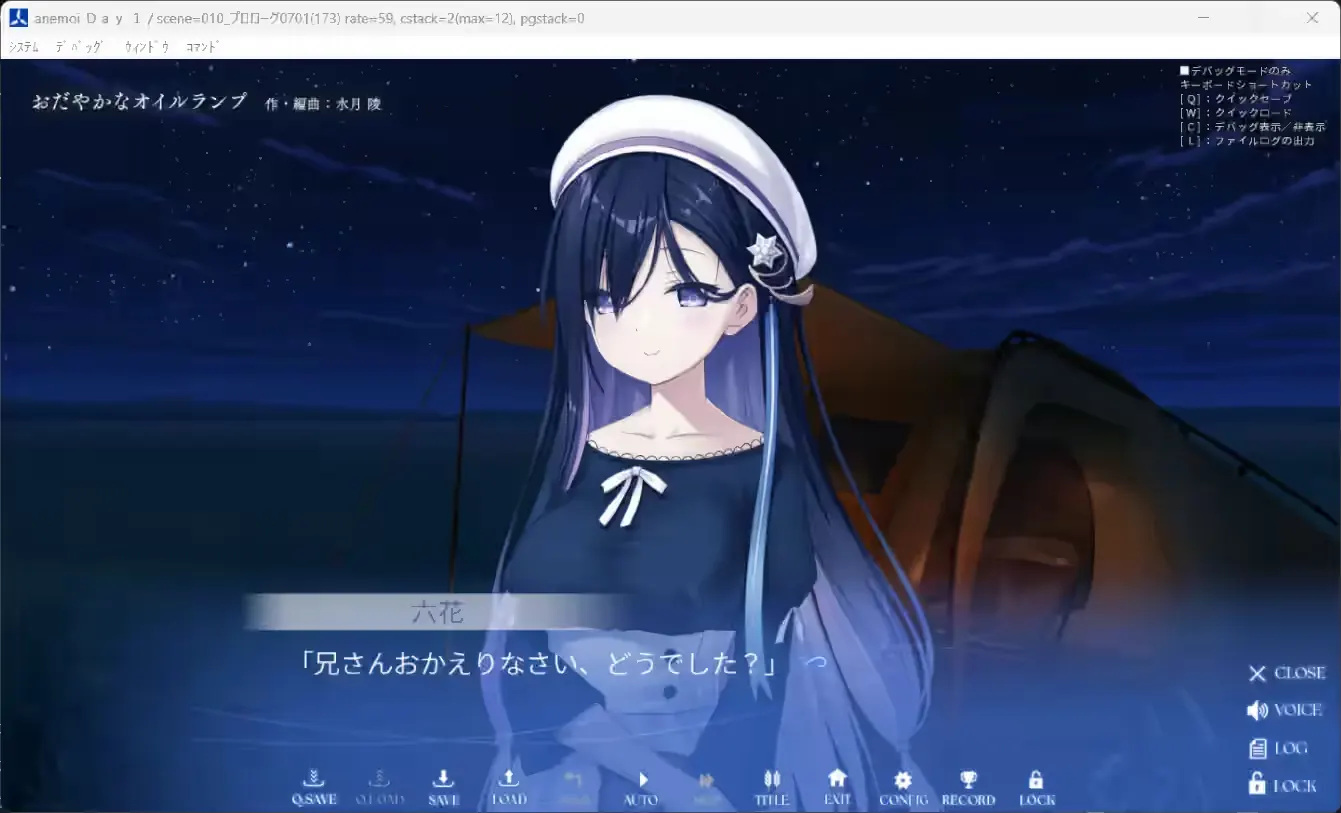
Task: Click the Q.SAVE quick save icon
Action: point(314,787)
